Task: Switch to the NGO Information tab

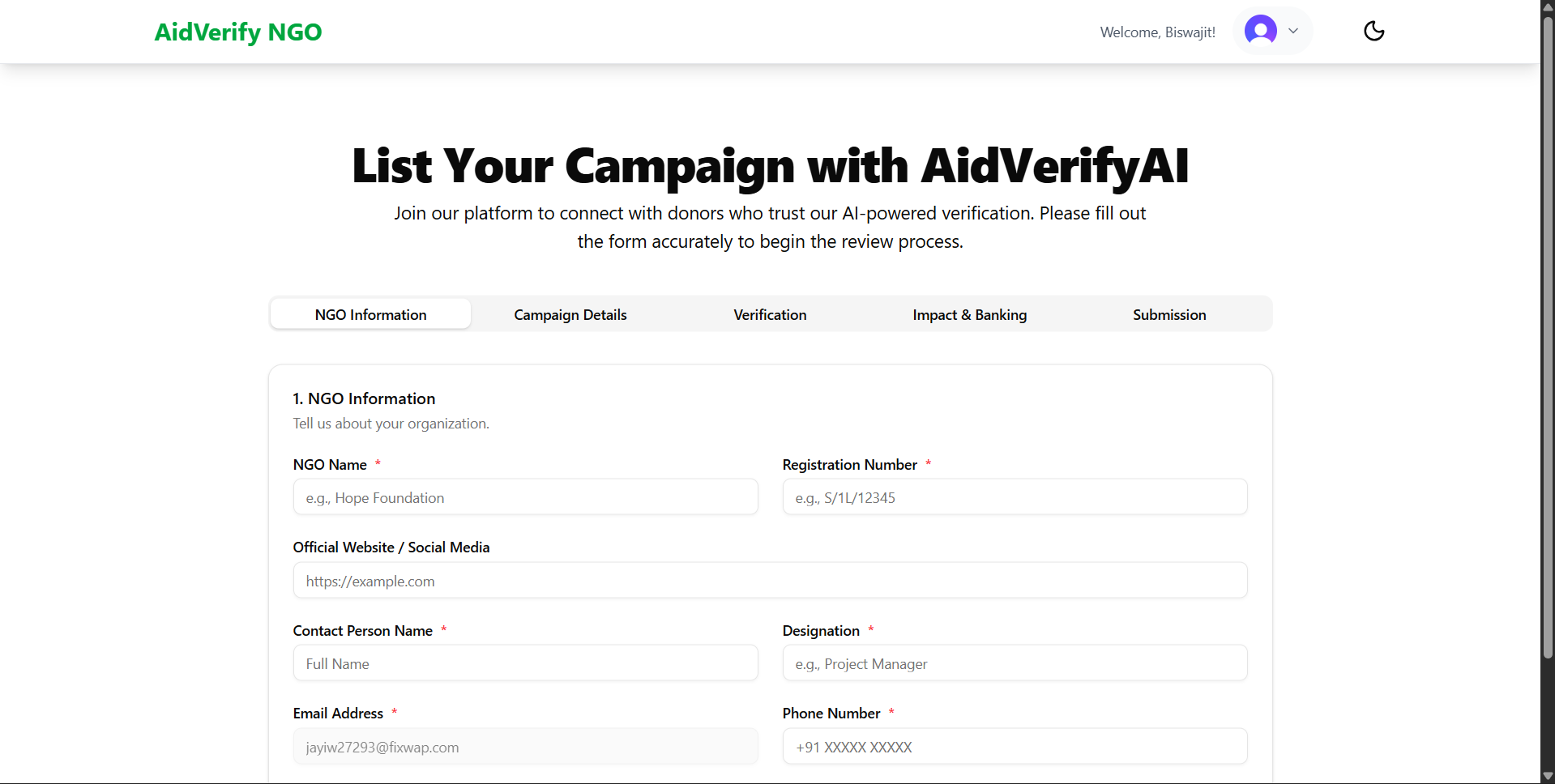Action: pos(370,314)
